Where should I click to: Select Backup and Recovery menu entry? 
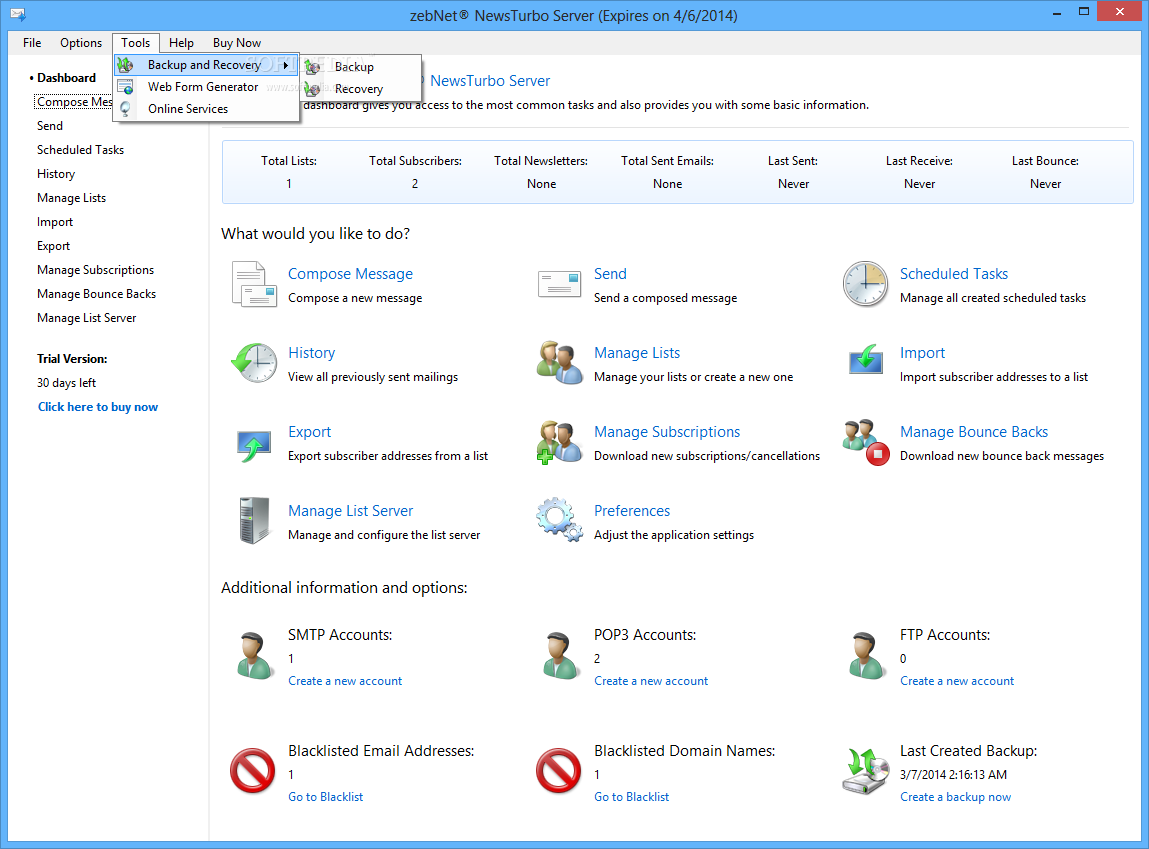pos(207,65)
